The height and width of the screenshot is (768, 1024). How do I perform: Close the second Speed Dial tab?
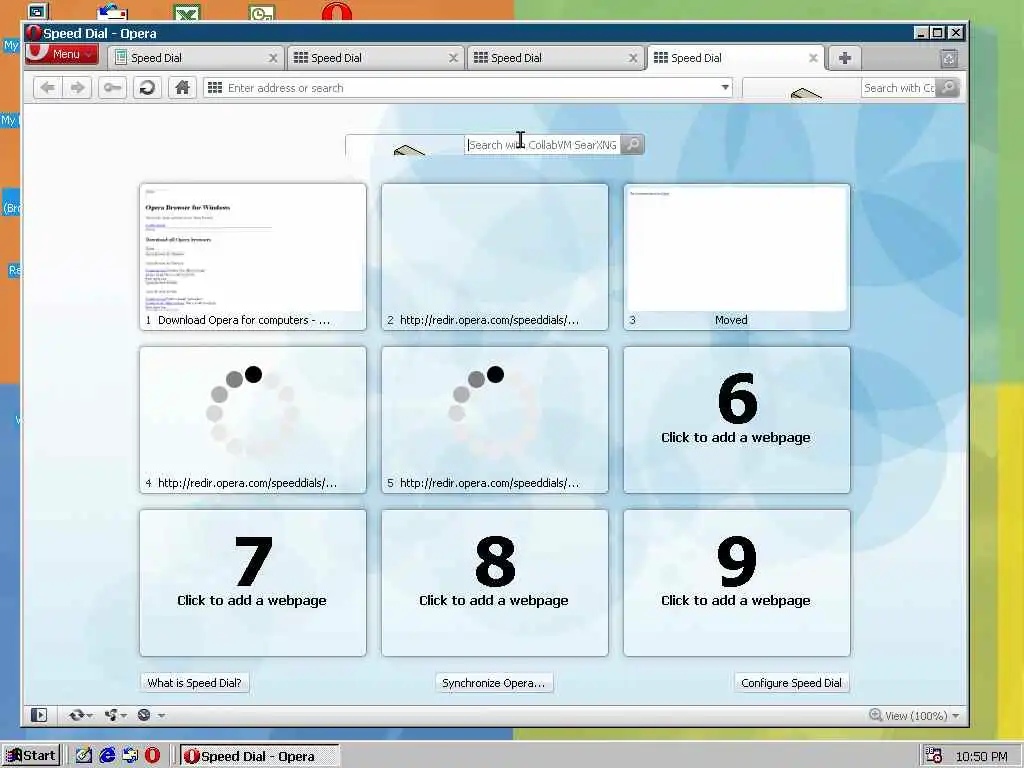point(453,58)
